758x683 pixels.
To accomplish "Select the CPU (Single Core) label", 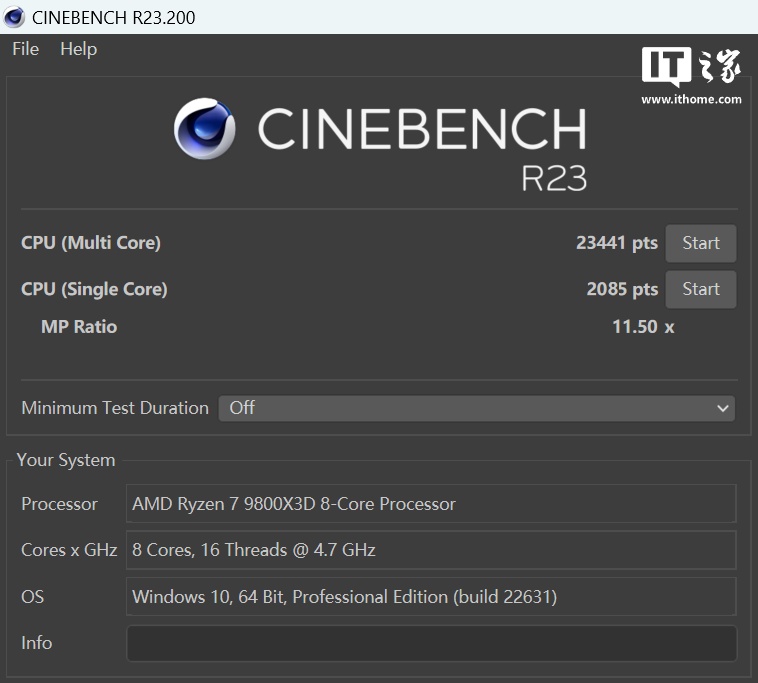I will 94,289.
